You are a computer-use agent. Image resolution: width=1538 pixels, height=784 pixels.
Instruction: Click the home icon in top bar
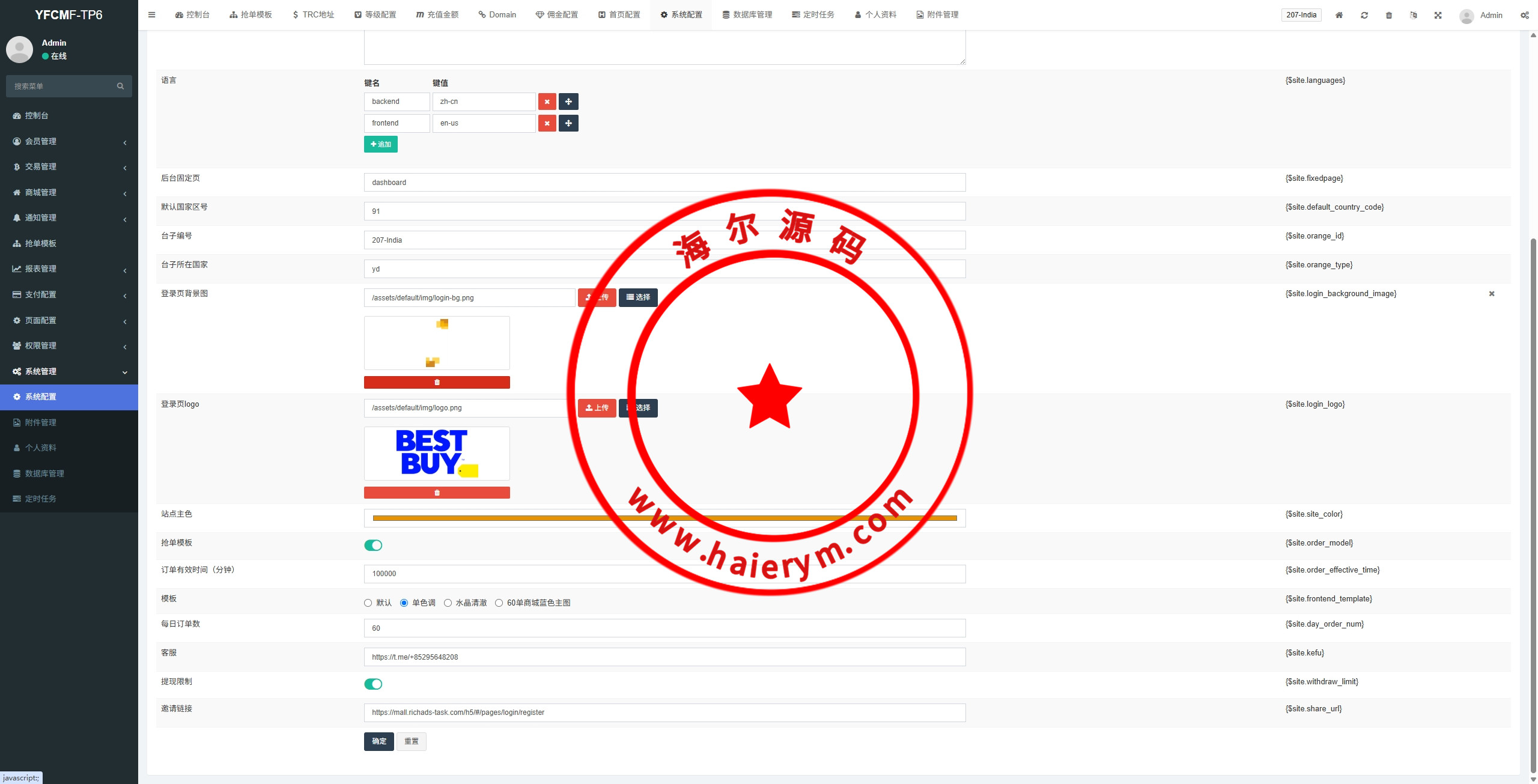(1339, 15)
